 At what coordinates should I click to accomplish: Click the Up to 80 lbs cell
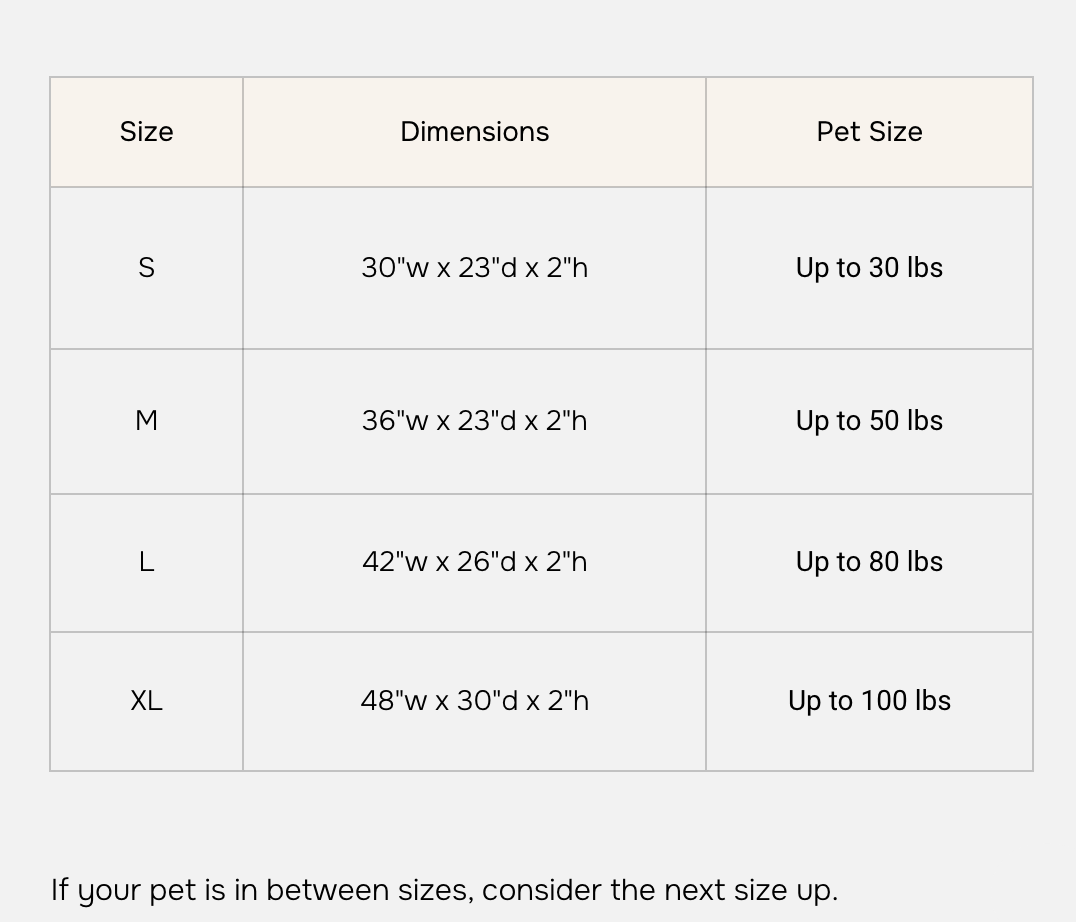point(869,562)
